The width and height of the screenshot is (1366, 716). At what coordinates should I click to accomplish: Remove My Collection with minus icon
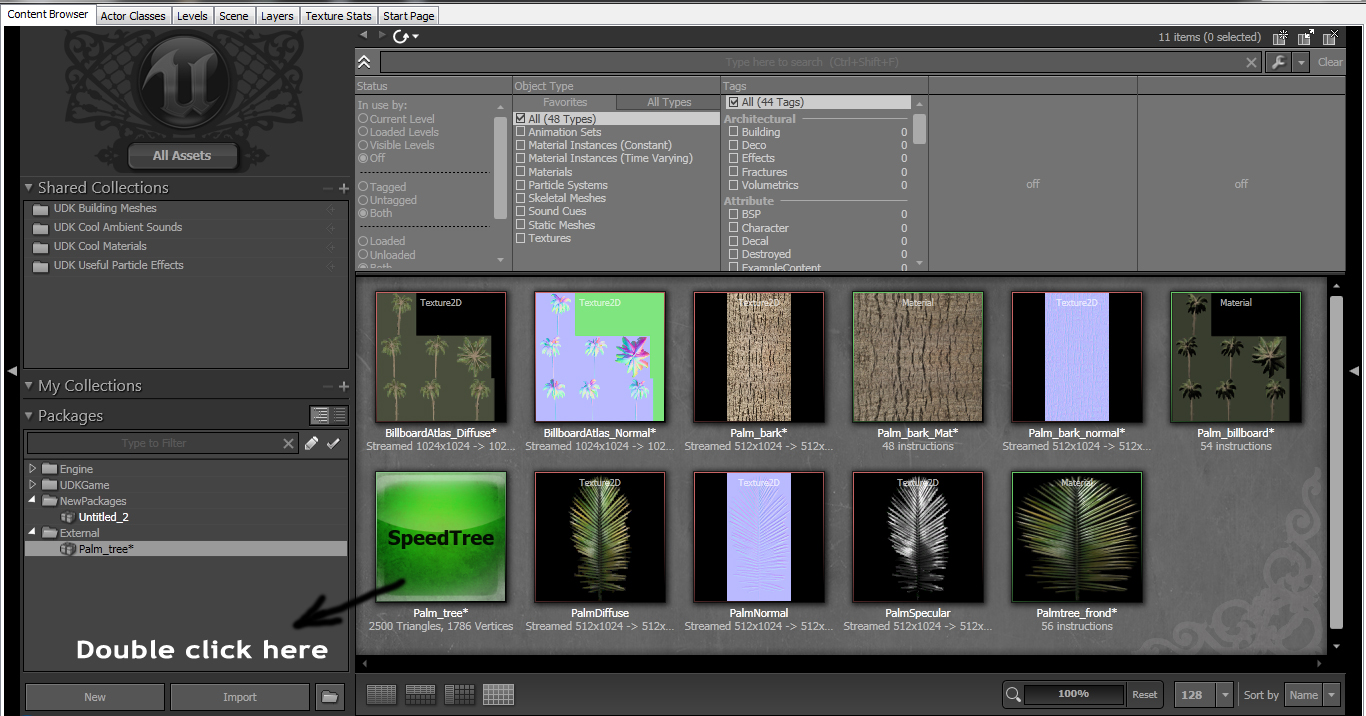pos(328,386)
